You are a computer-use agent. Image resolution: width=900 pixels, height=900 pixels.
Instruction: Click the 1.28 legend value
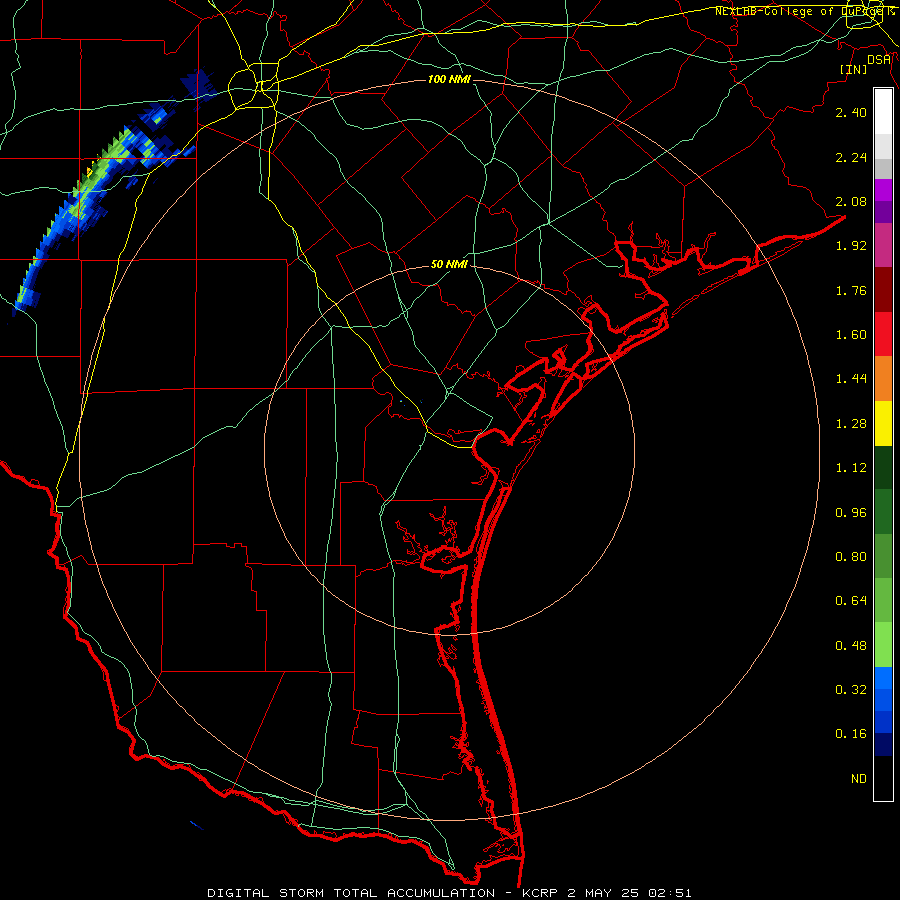[x=851, y=424]
